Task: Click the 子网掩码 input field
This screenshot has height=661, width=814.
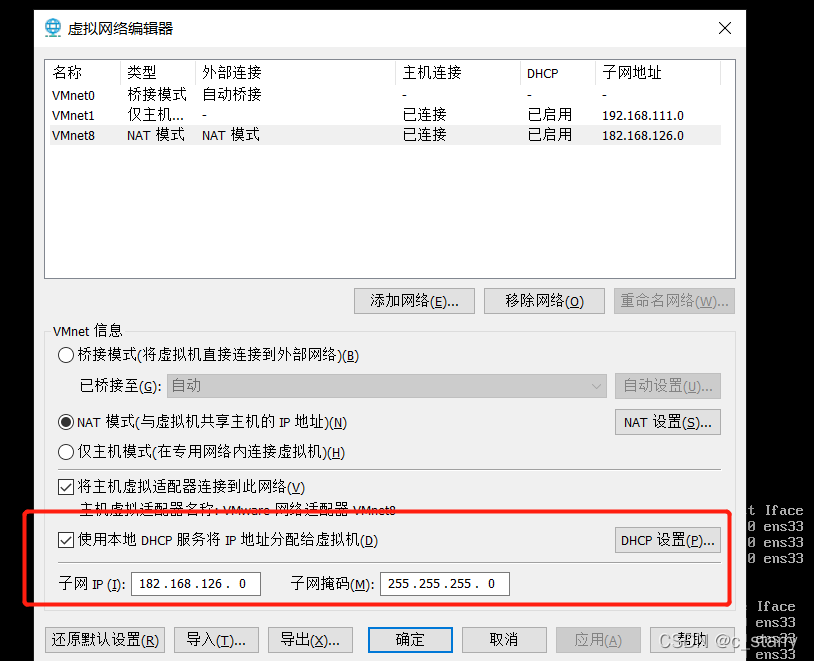Action: click(x=445, y=584)
